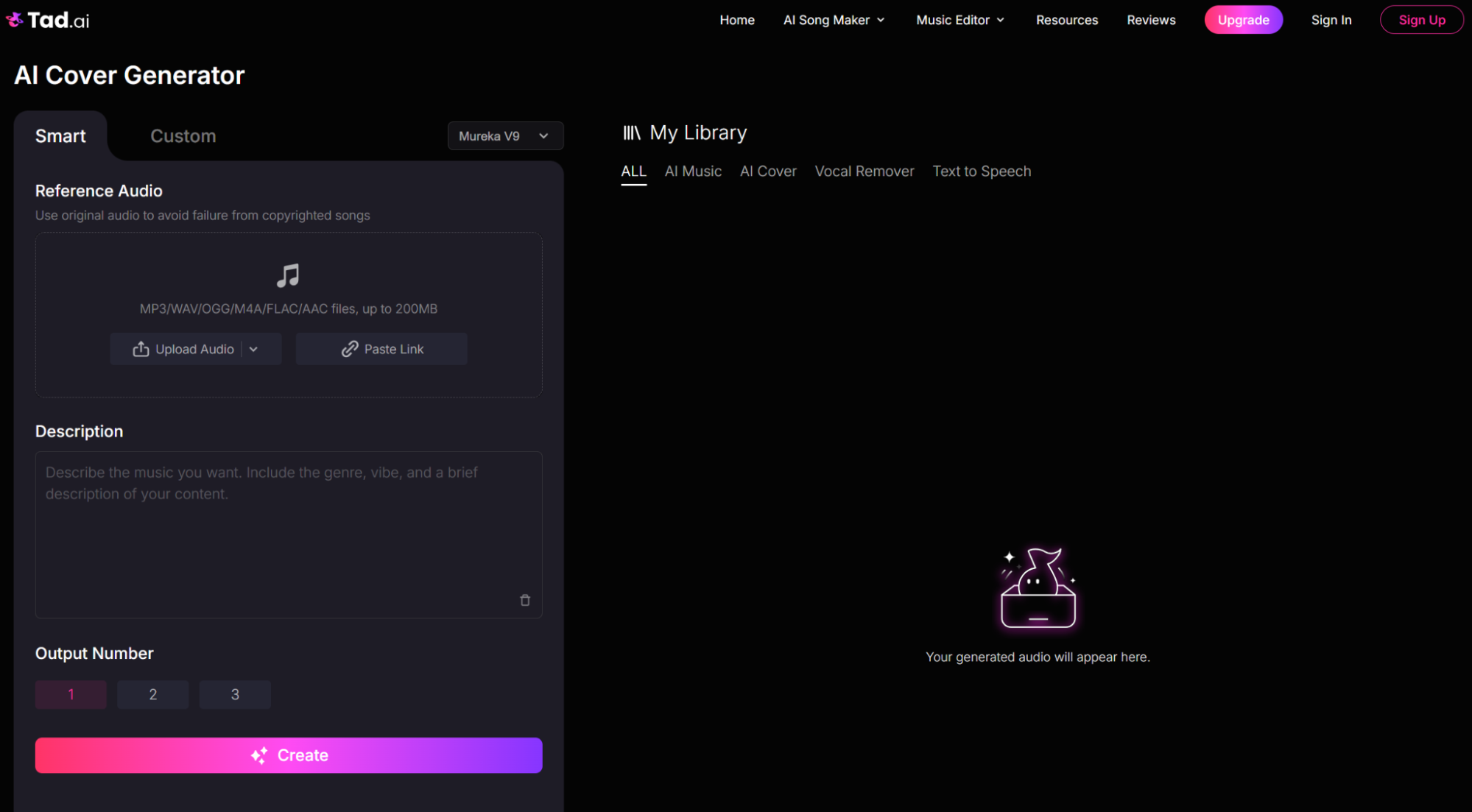Click the Tad.ai logo

(x=48, y=20)
